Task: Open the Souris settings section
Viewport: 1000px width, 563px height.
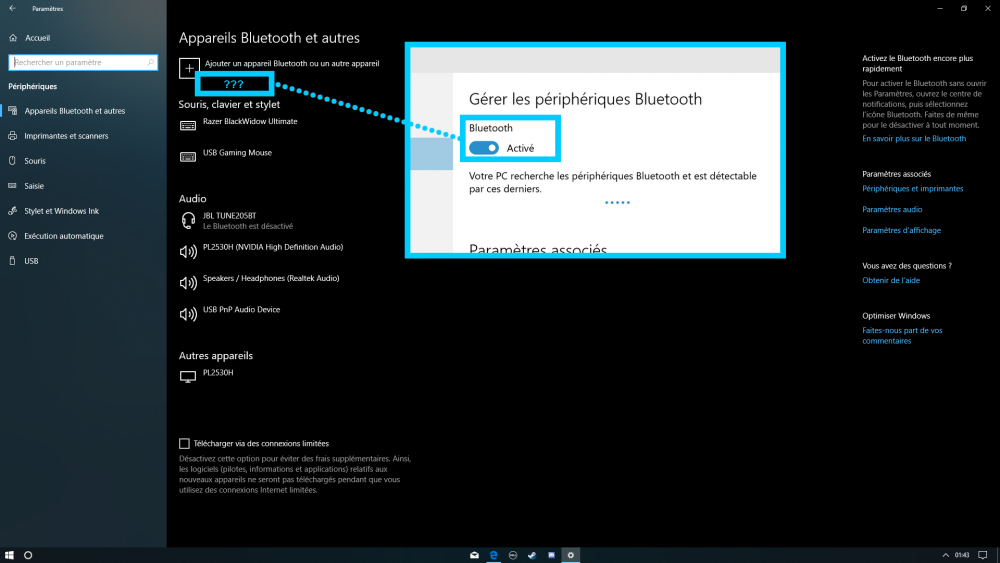Action: click(34, 161)
